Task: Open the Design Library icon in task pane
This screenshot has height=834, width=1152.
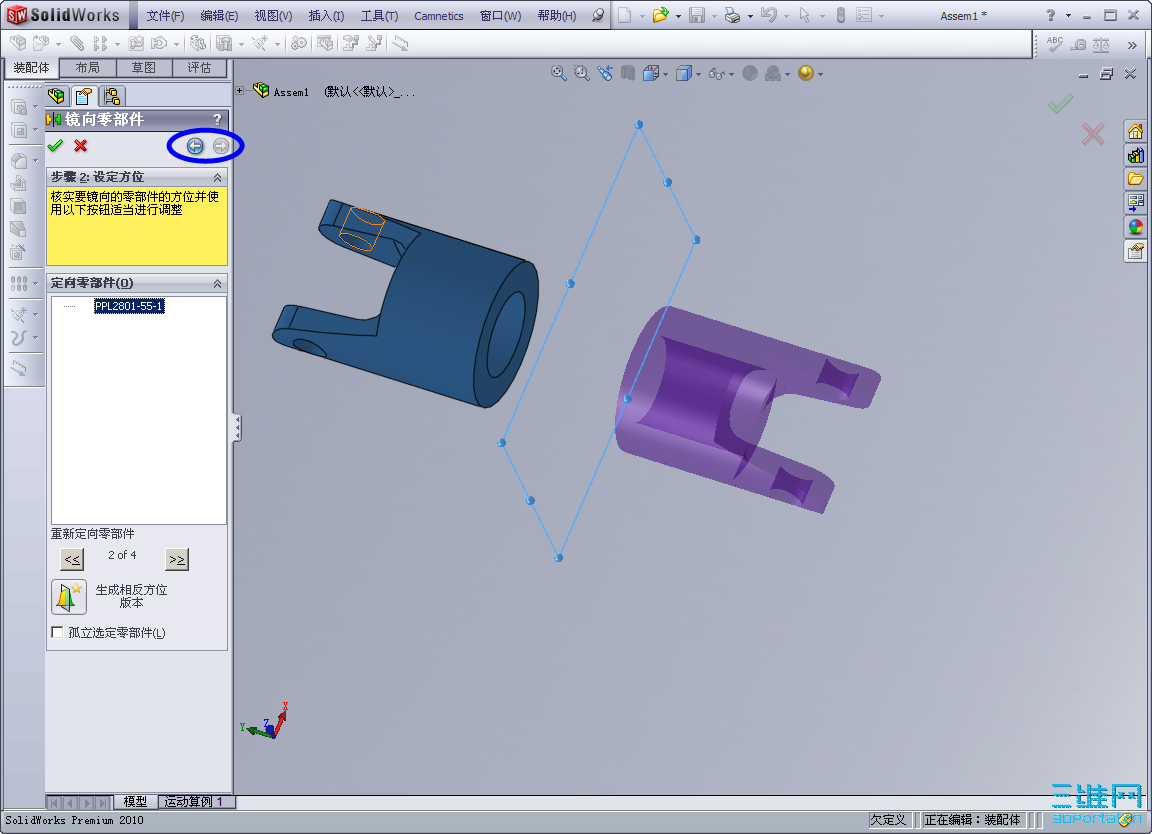Action: tap(1135, 155)
